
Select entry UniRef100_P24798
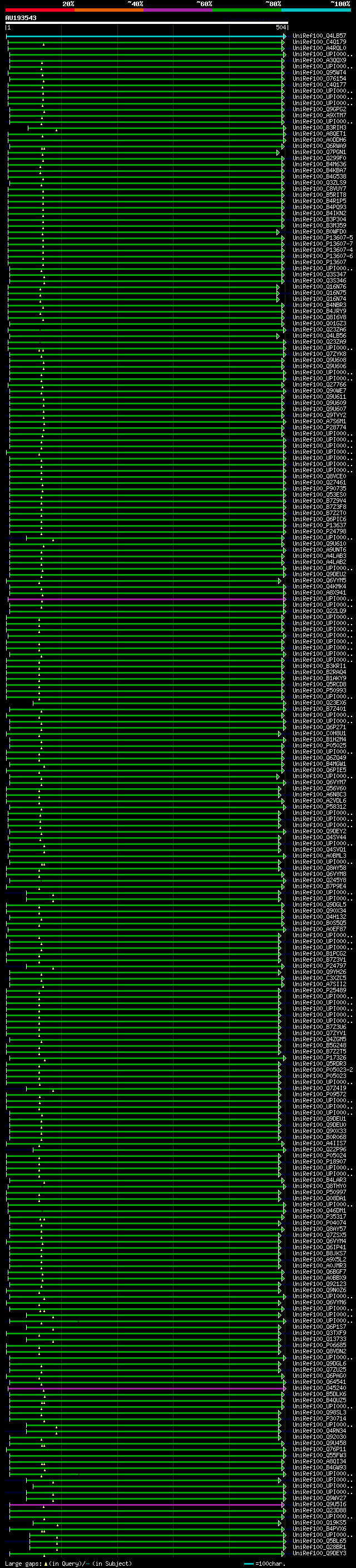(x=319, y=531)
